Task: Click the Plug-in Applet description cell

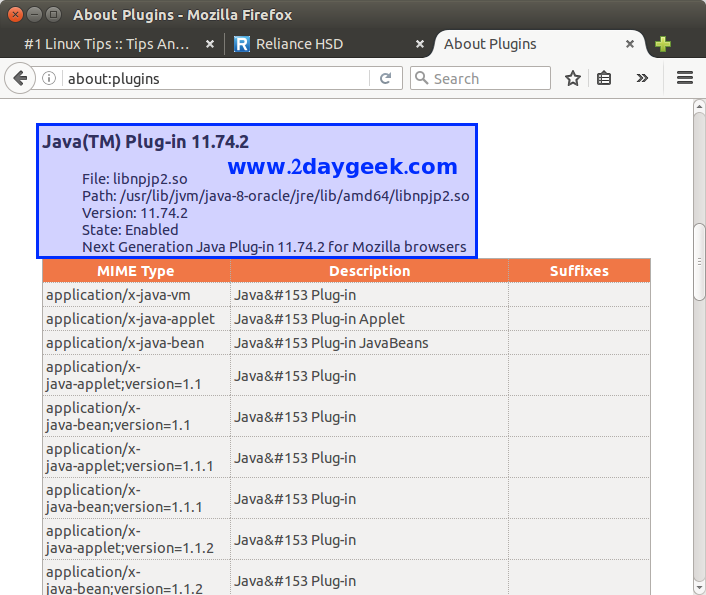Action: click(370, 319)
